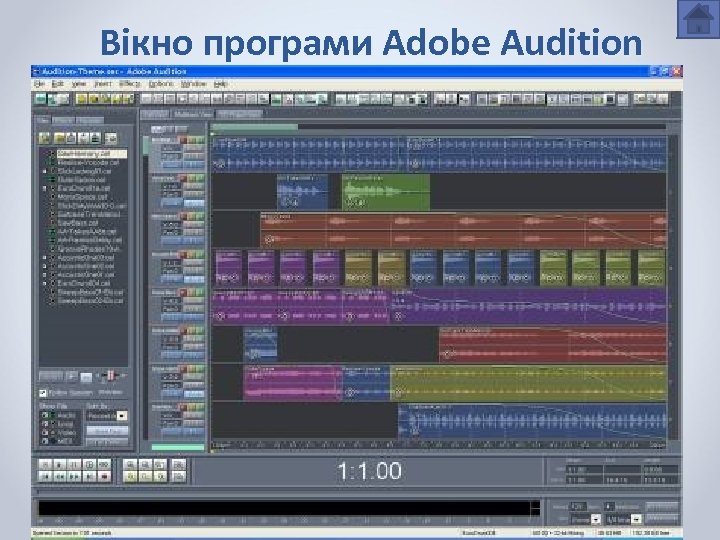The height and width of the screenshot is (540, 720).
Task: Click the large 1:1.00 time display
Action: click(370, 471)
